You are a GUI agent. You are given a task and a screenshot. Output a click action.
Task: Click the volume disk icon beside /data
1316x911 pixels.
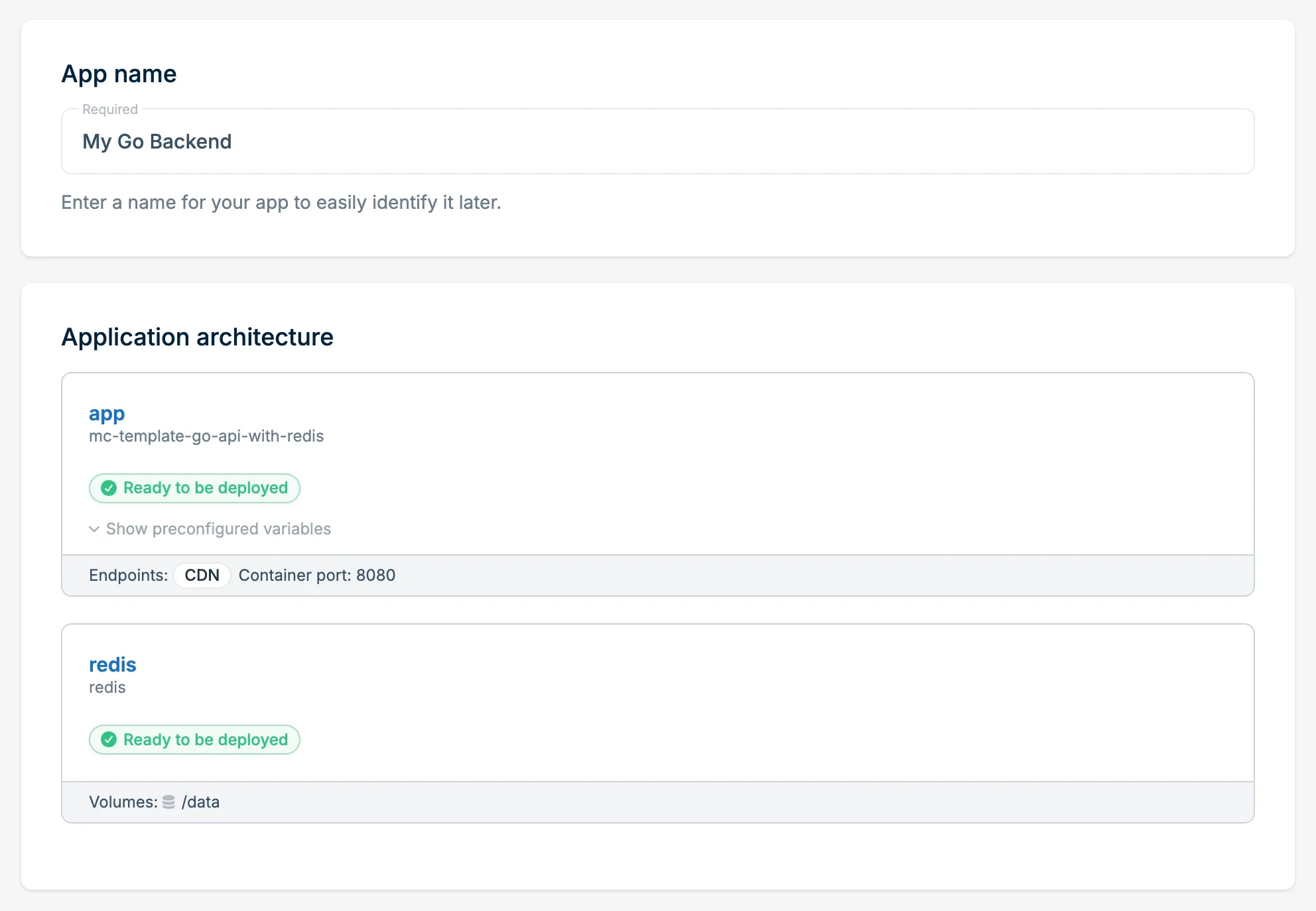(169, 802)
